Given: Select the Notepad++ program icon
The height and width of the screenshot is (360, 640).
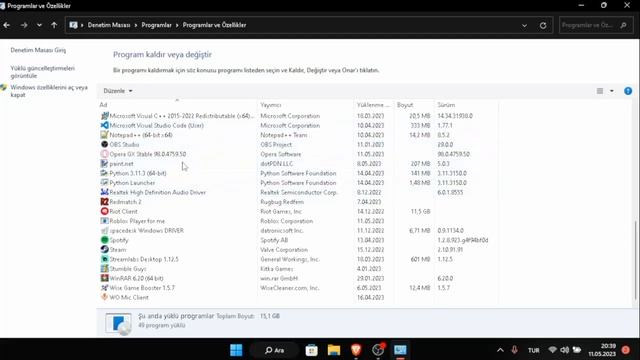Looking at the screenshot, I should [x=104, y=135].
